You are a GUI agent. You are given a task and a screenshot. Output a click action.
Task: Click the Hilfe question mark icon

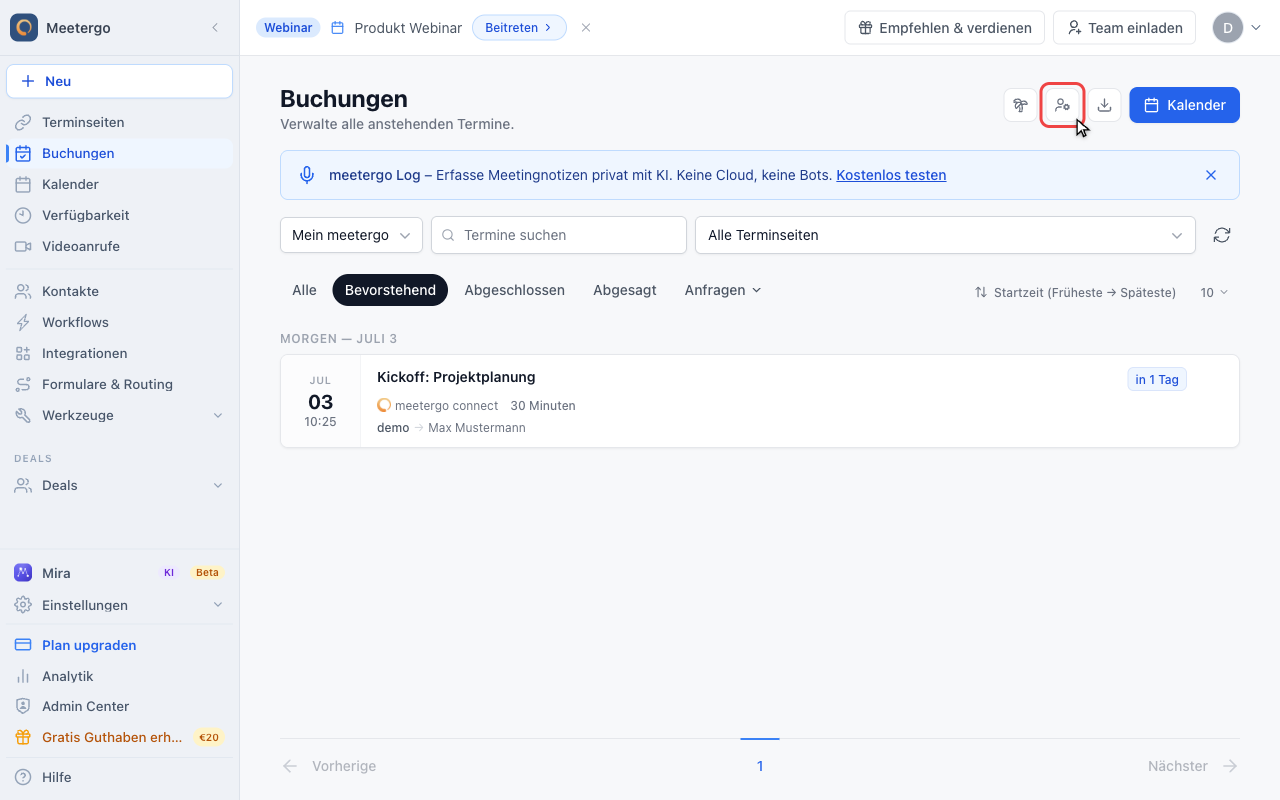[23, 777]
